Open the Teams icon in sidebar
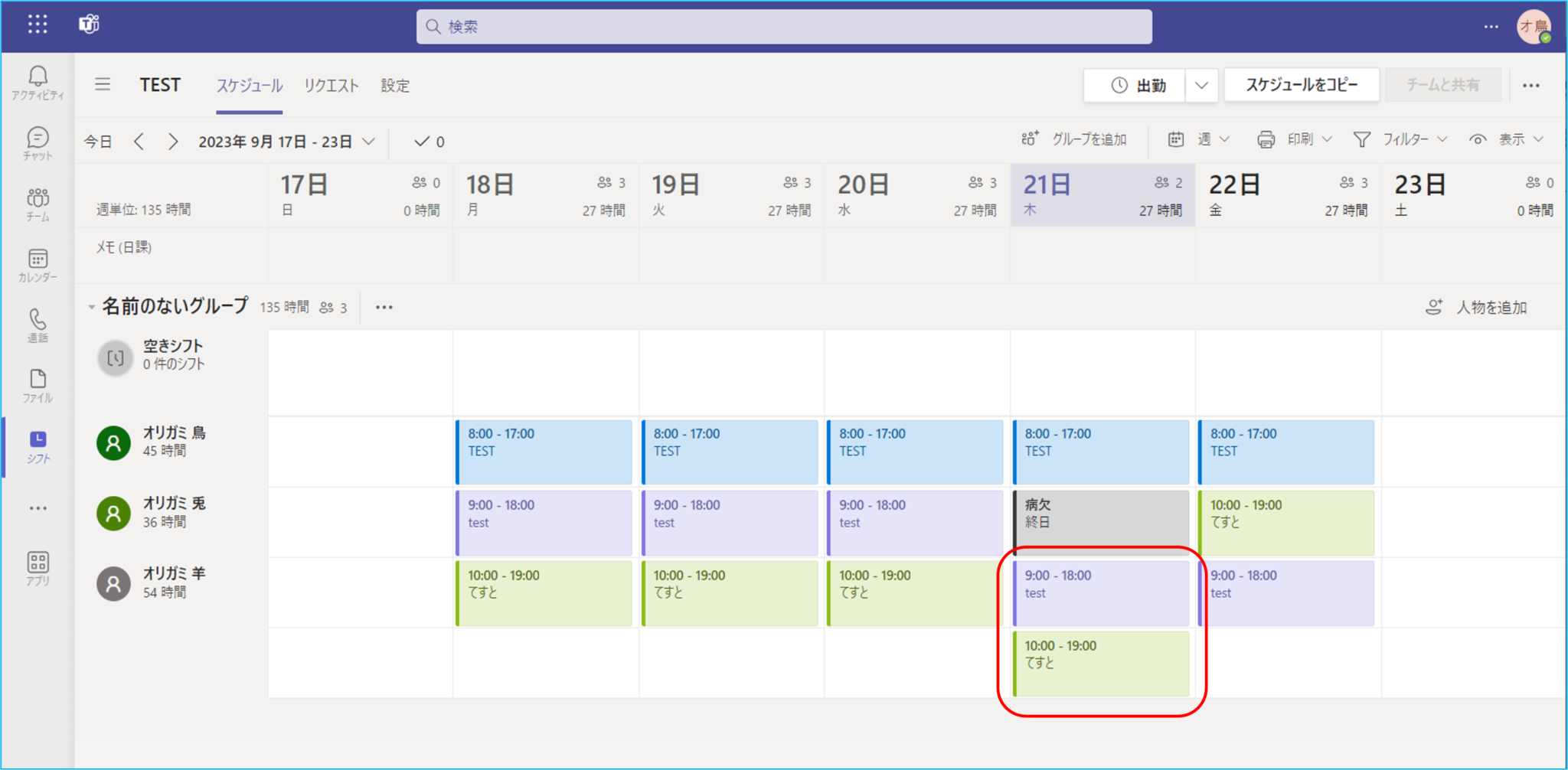 point(38,204)
